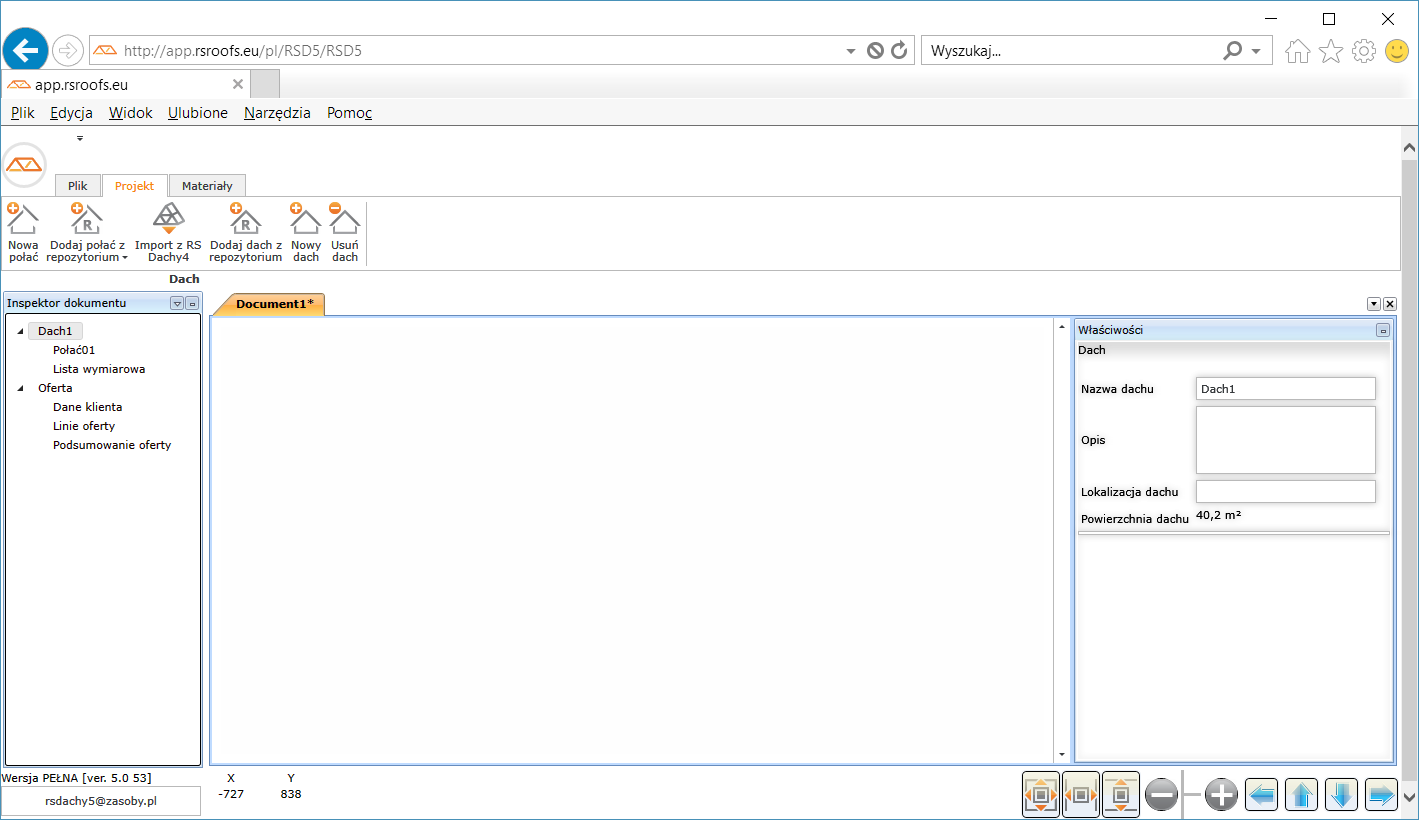Remove roof using Usuń dach icon
The width and height of the screenshot is (1419, 820).
[344, 220]
